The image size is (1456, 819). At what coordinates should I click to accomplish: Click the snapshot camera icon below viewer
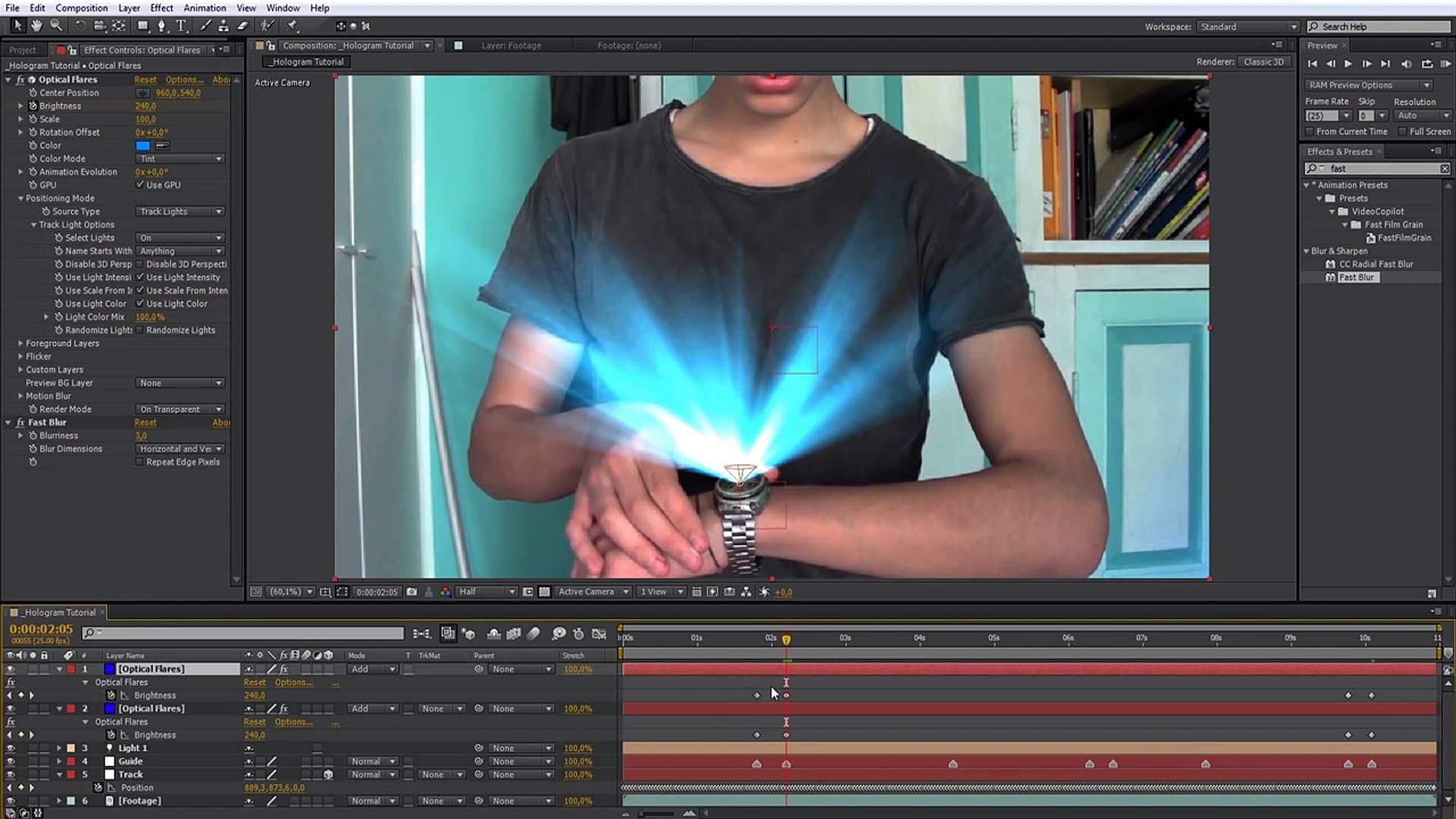[x=411, y=592]
